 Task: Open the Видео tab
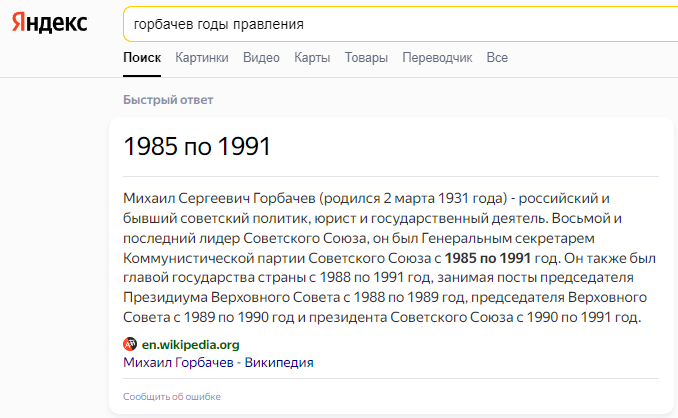point(261,58)
